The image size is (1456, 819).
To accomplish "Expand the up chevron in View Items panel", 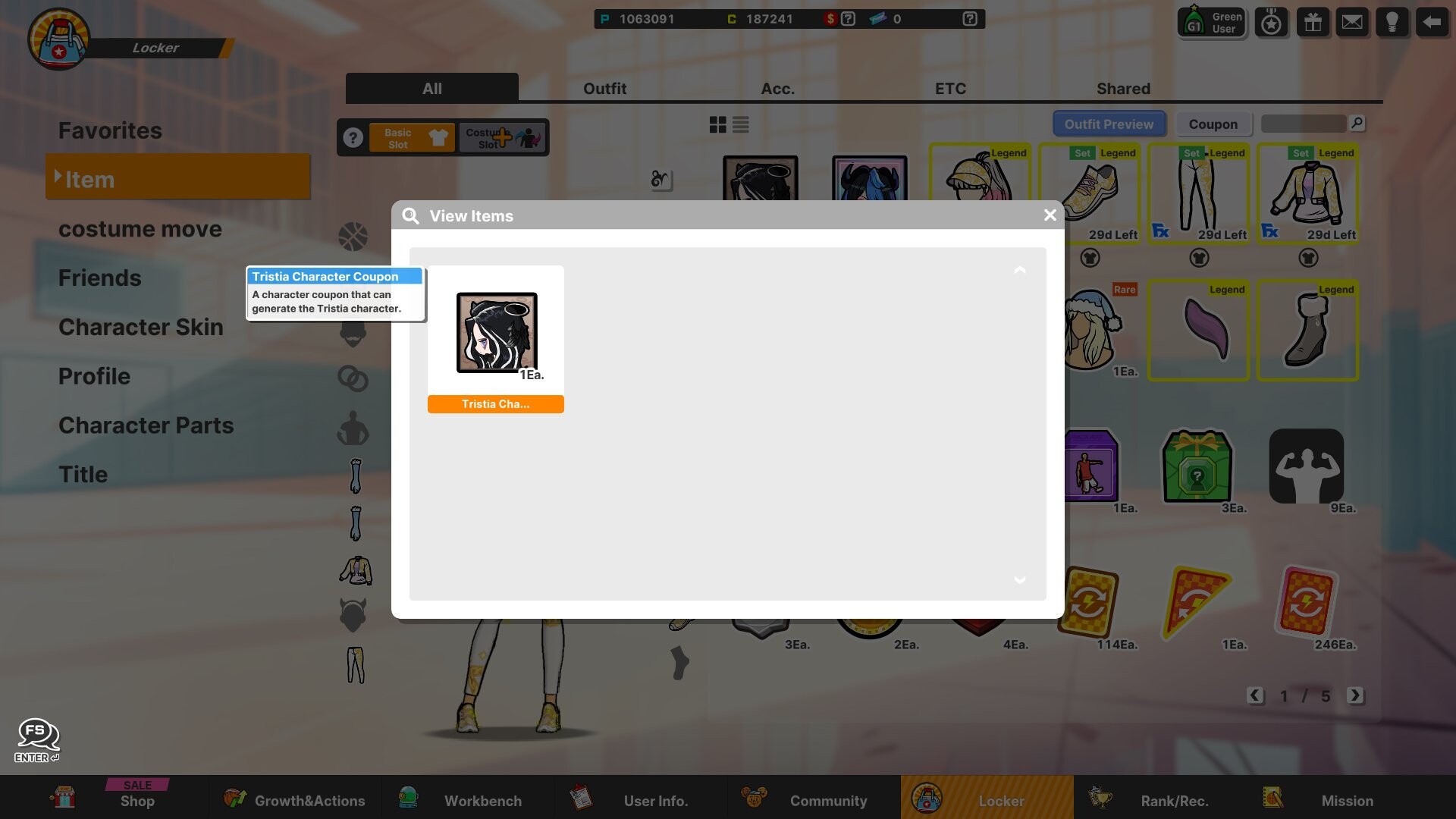I will [x=1020, y=271].
